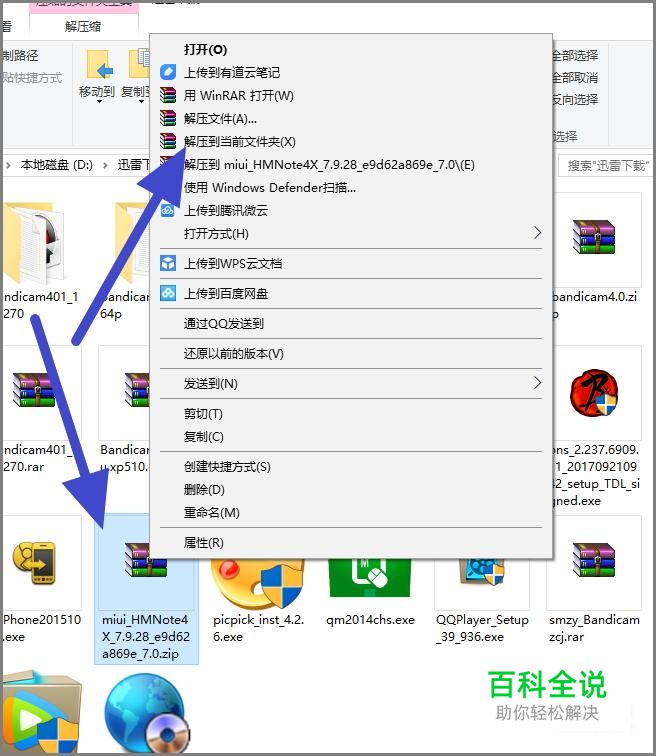The width and height of the screenshot is (656, 756).
Task: Expand Open with (打开方式) submenu
Action: (351, 234)
